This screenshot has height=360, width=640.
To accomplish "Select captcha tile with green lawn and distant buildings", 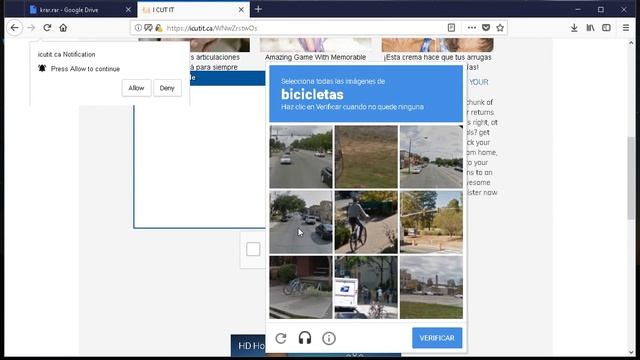I will [431, 287].
